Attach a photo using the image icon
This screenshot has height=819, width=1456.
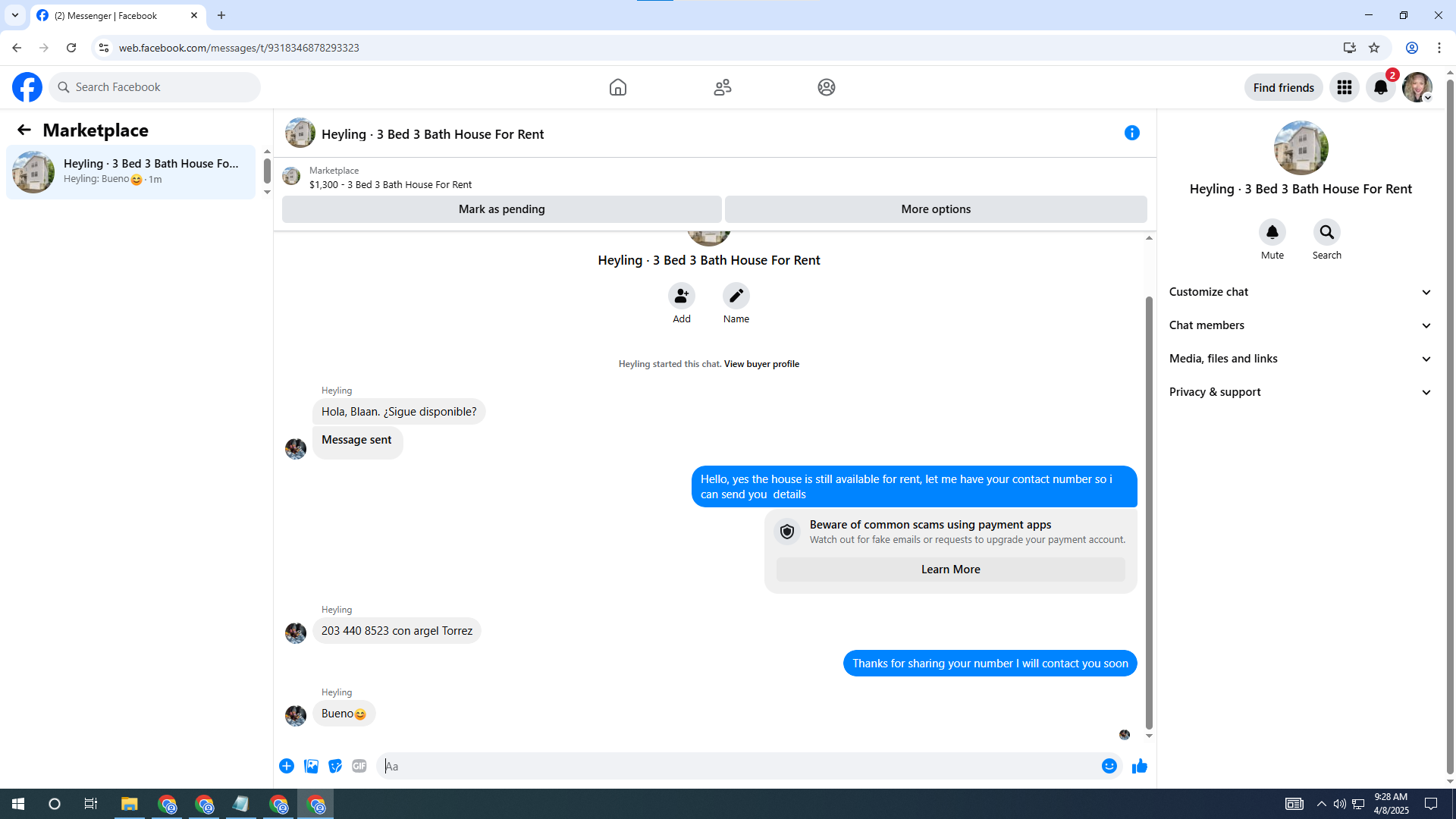coord(311,767)
